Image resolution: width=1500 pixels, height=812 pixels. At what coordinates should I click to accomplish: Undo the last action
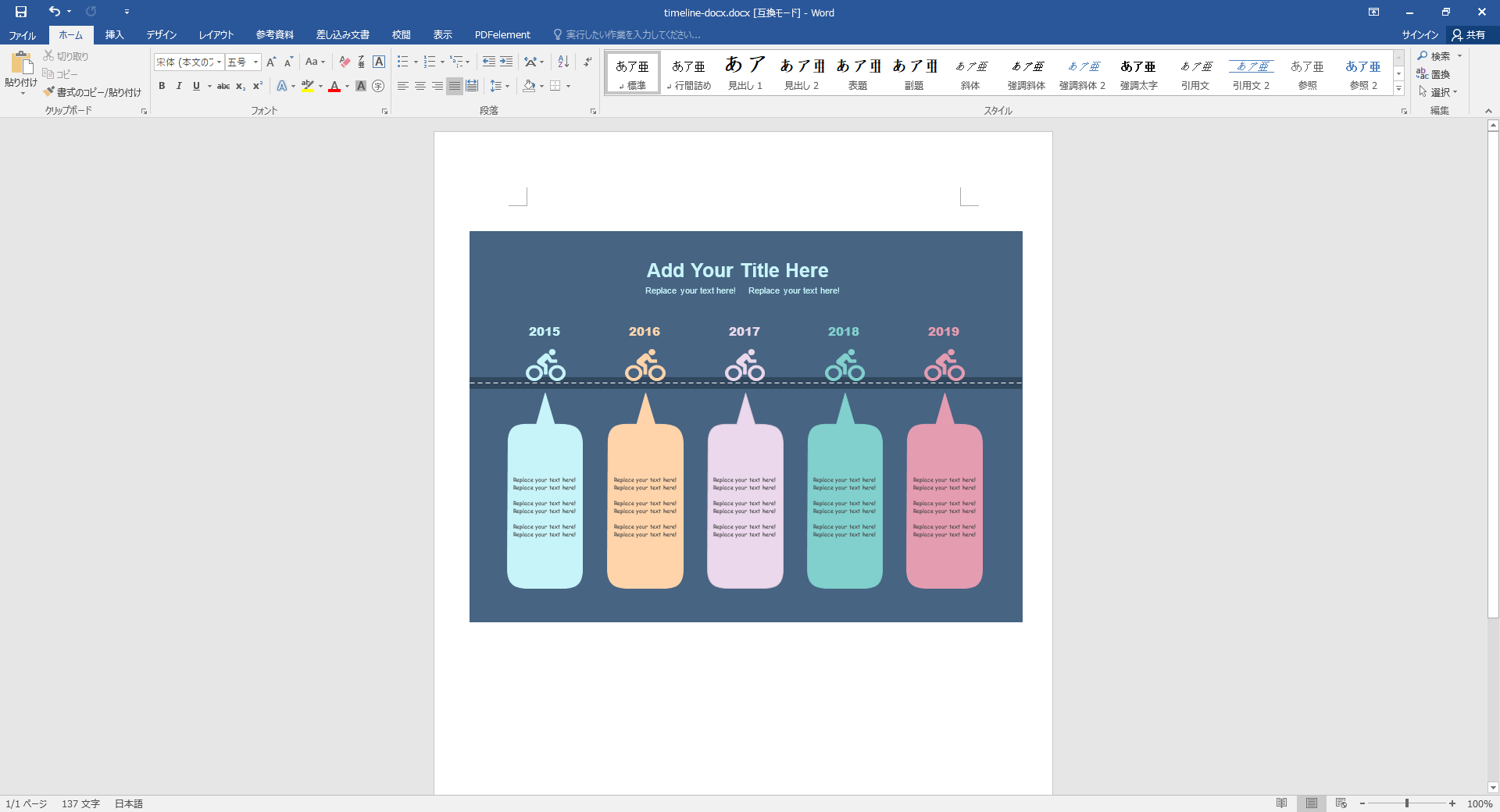pyautogui.click(x=54, y=12)
